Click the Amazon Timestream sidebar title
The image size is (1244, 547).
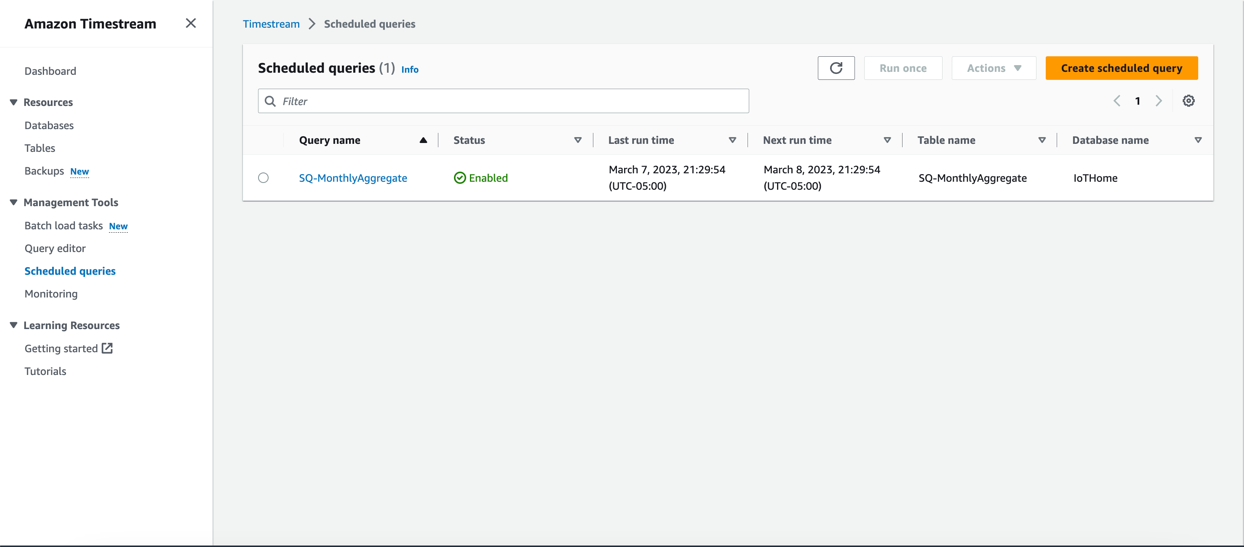[90, 24]
